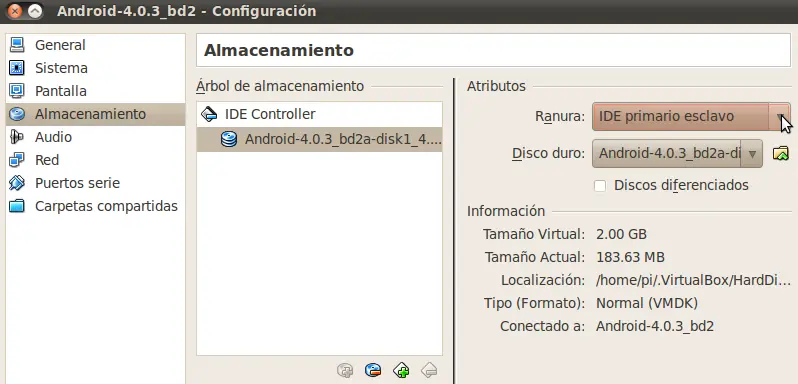Open the virtual media manager folder icon
Viewport: 798px width, 384px height.
pyautogui.click(x=781, y=153)
